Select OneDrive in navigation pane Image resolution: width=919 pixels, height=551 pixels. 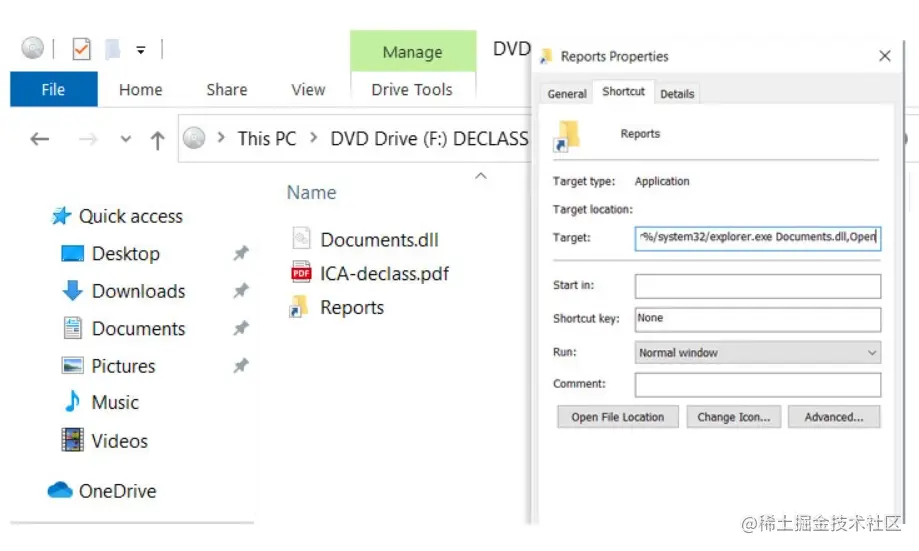click(118, 491)
